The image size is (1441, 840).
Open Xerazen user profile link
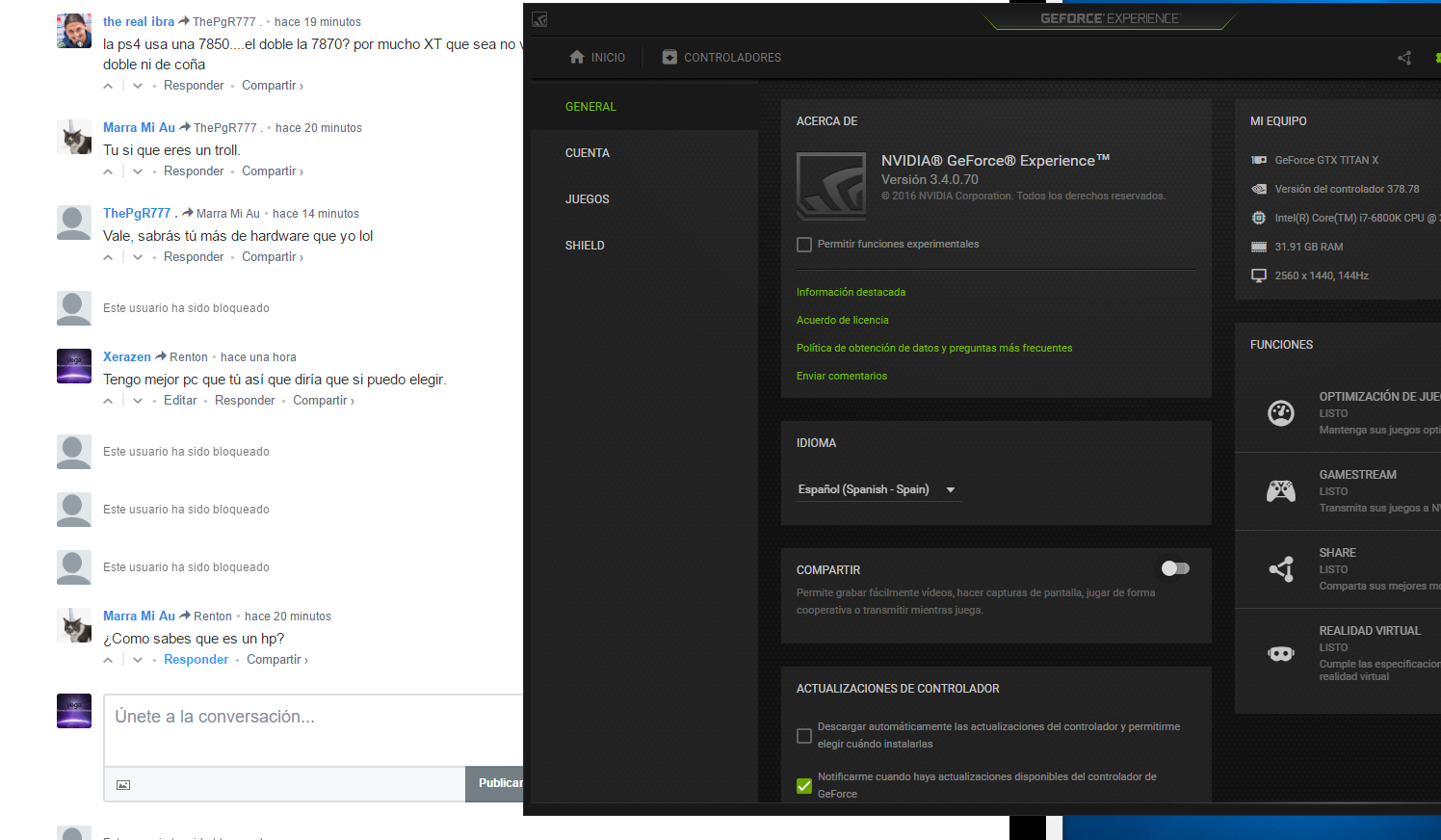127,356
